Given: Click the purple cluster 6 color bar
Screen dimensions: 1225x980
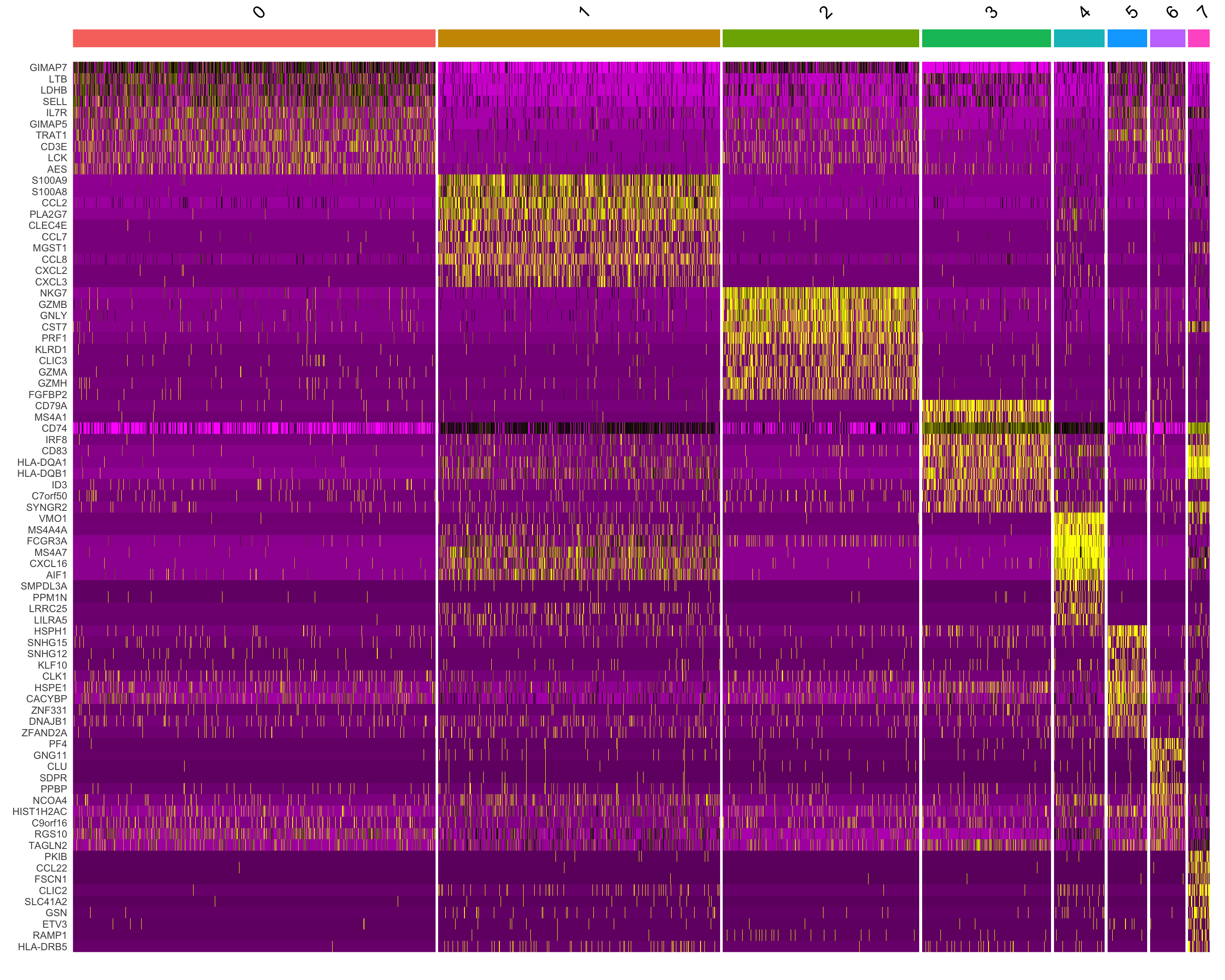Looking at the screenshot, I should pos(1167,38).
